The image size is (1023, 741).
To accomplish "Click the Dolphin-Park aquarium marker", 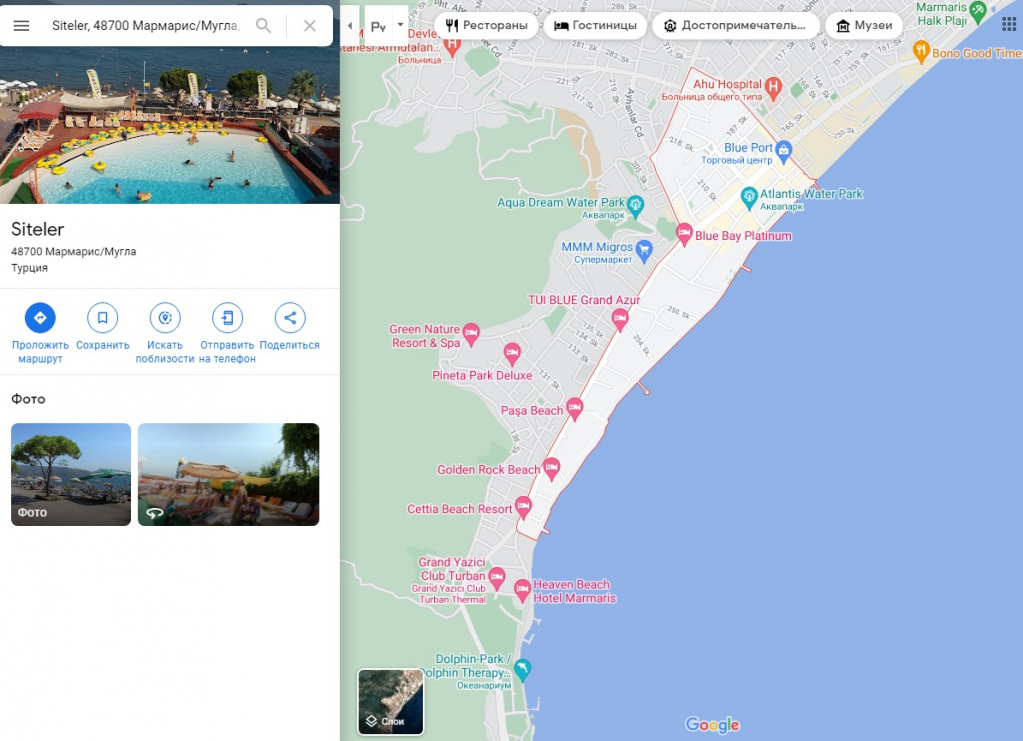I will 523,670.
